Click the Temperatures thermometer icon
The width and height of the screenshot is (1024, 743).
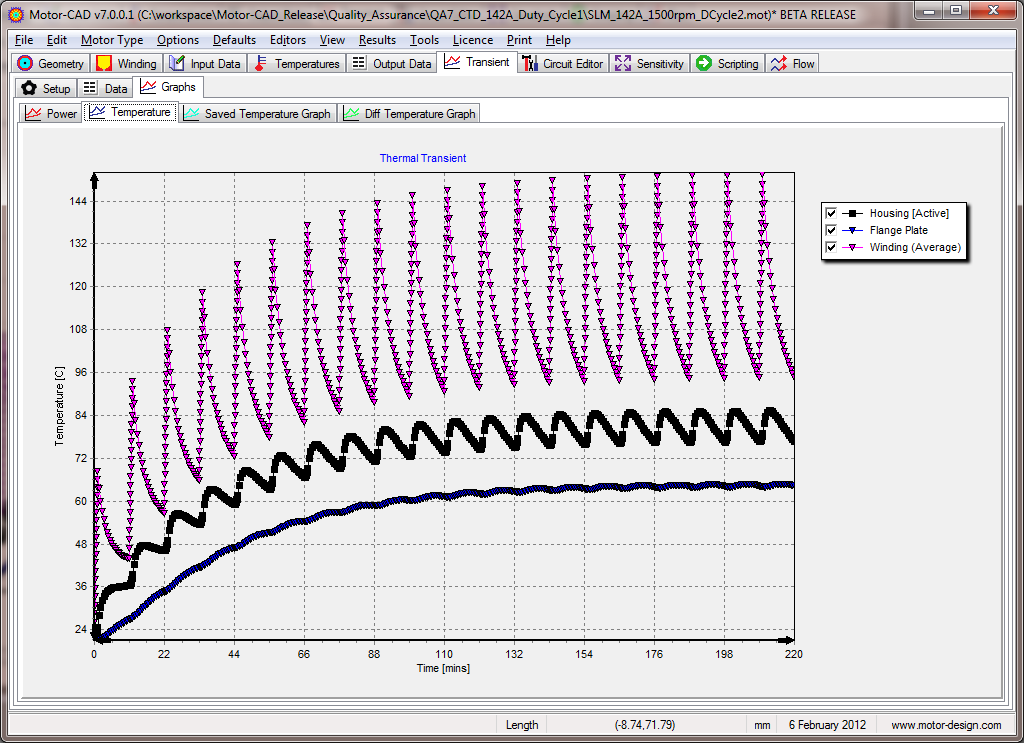(260, 63)
